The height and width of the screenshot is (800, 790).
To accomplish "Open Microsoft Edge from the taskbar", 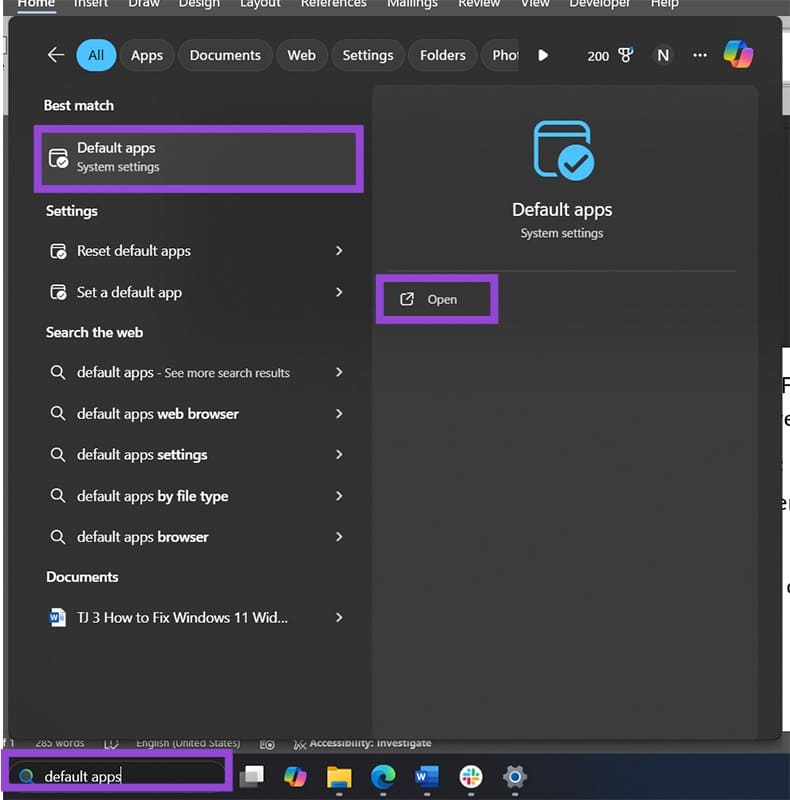I will [x=383, y=776].
